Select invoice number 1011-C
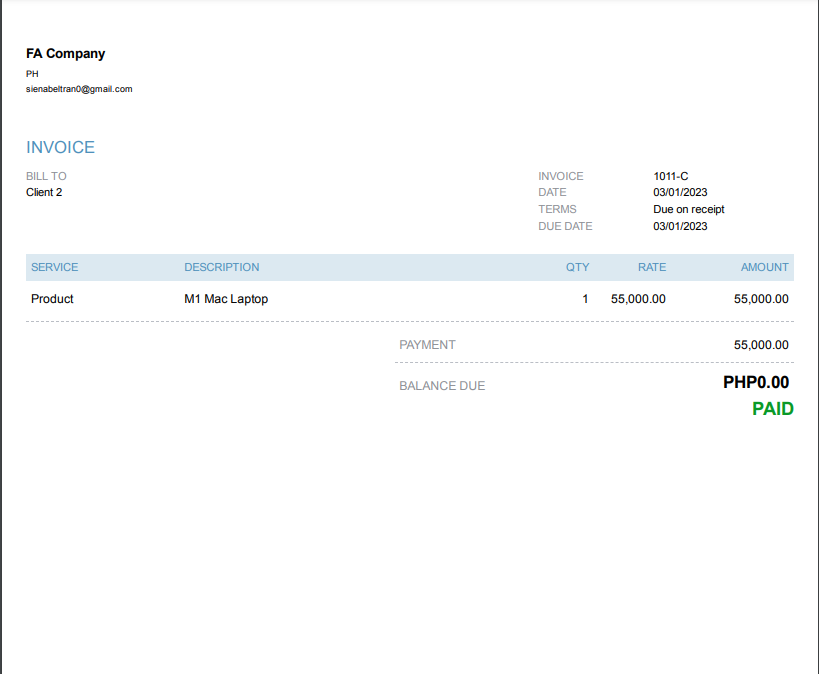 click(x=671, y=176)
